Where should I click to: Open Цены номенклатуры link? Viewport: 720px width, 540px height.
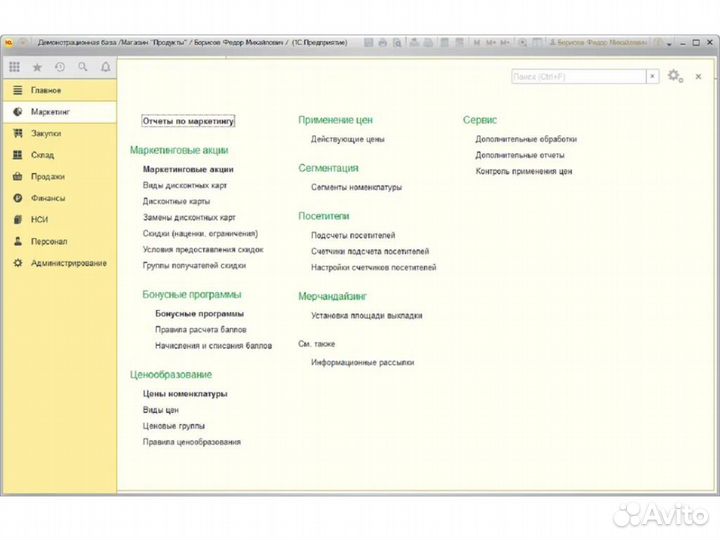185,393
